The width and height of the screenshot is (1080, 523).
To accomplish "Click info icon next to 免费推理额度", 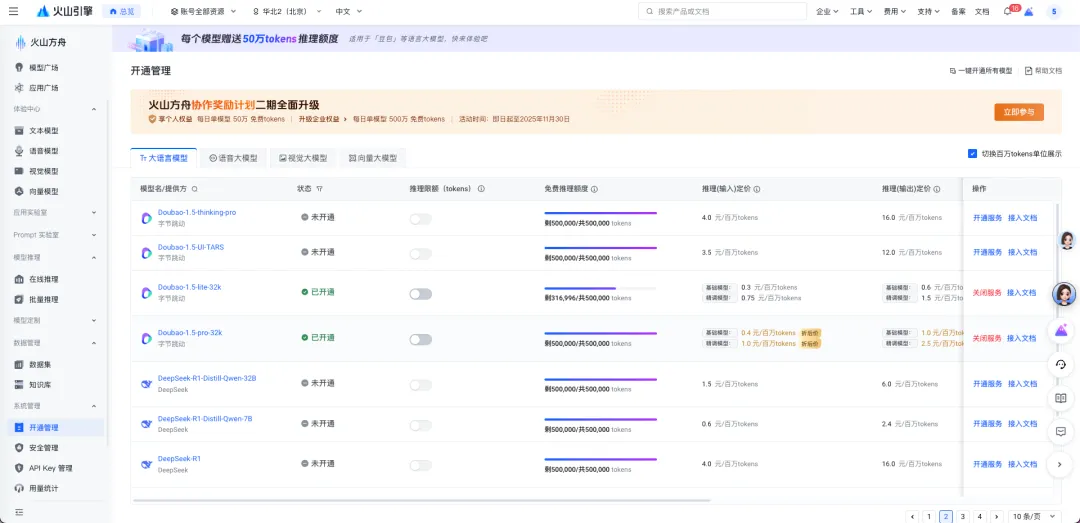I will pyautogui.click(x=594, y=189).
